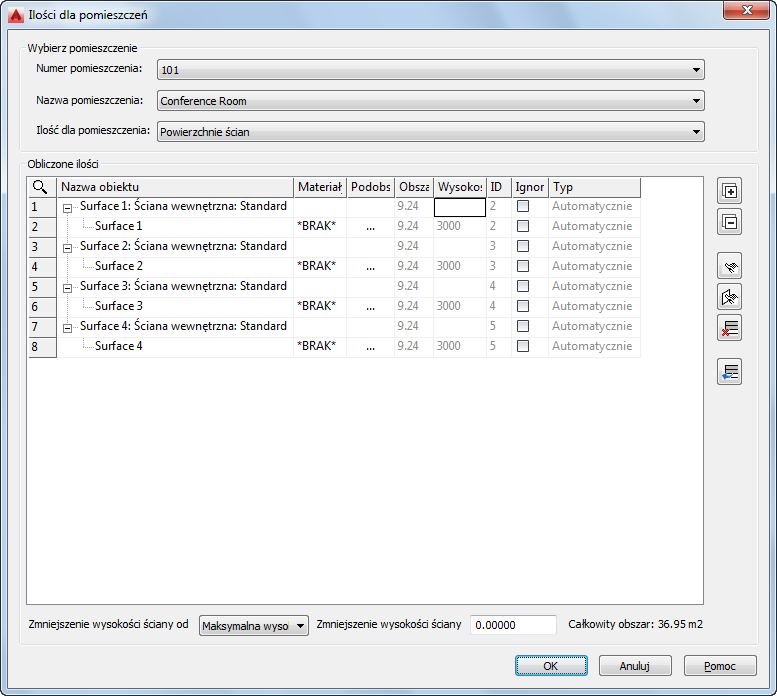Image resolution: width=777 pixels, height=696 pixels.
Task: Click the Podobs column header
Action: pos(371,187)
